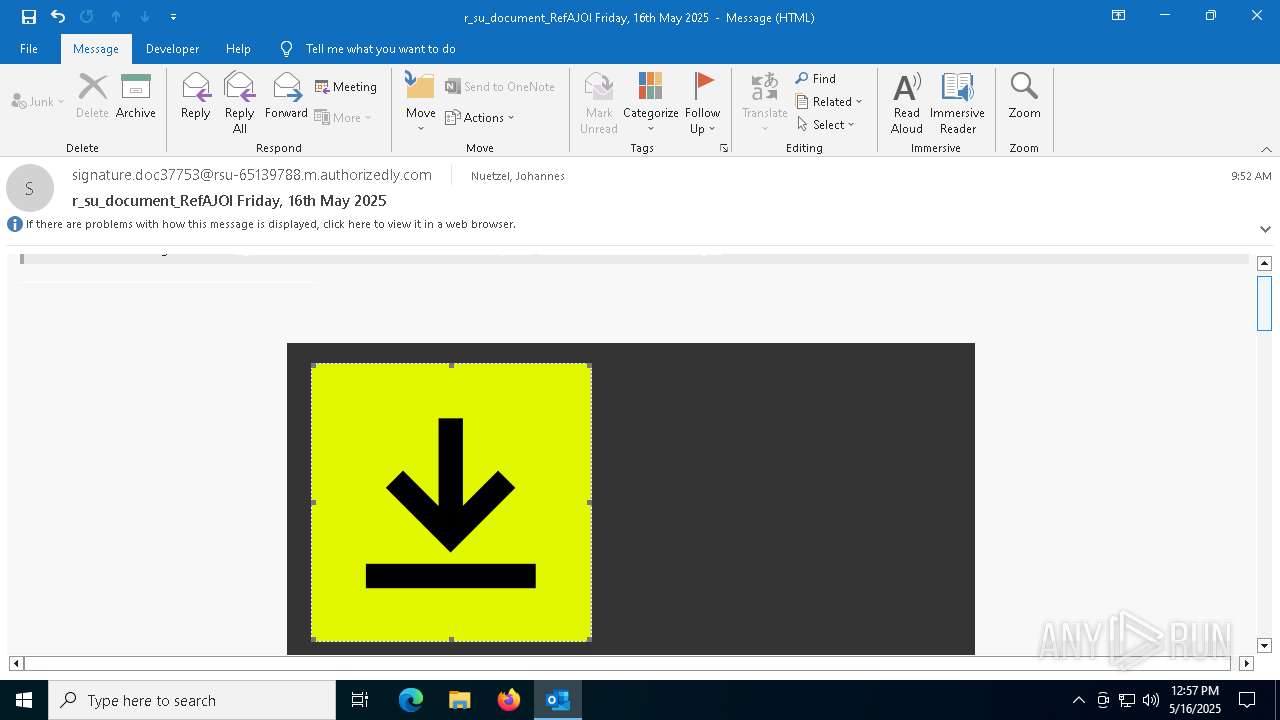Open the Windows Start menu
The height and width of the screenshot is (720, 1280).
[24, 700]
